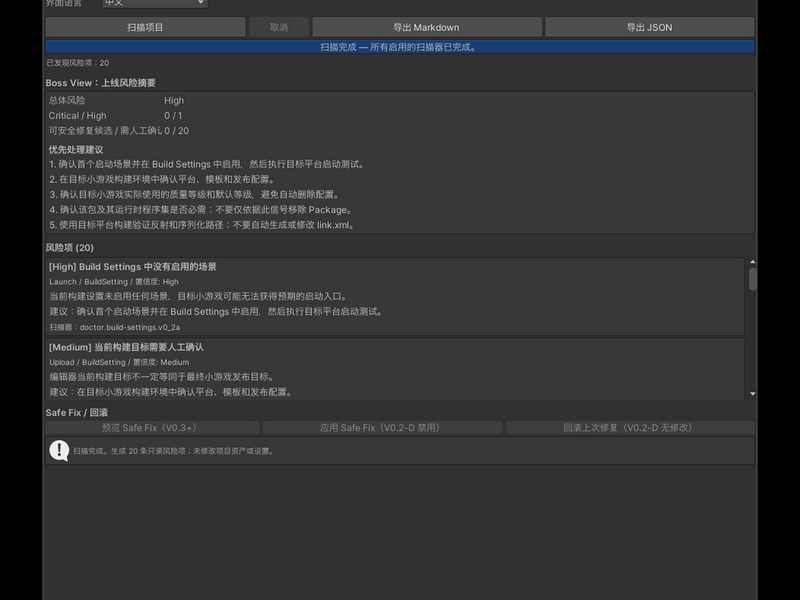The height and width of the screenshot is (600, 800).
Task: Open the 界面语言 language dropdown
Action: point(155,3)
